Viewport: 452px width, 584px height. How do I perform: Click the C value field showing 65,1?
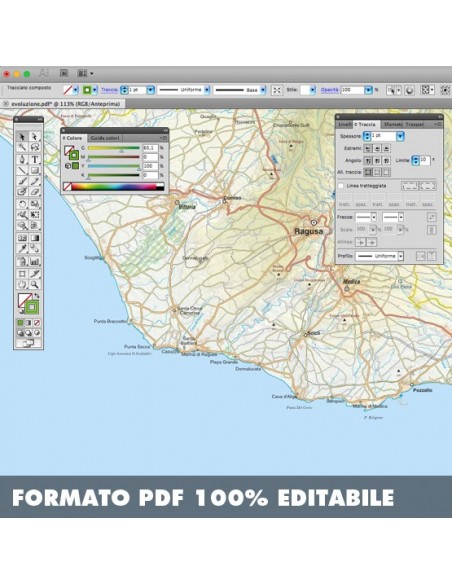click(150, 148)
